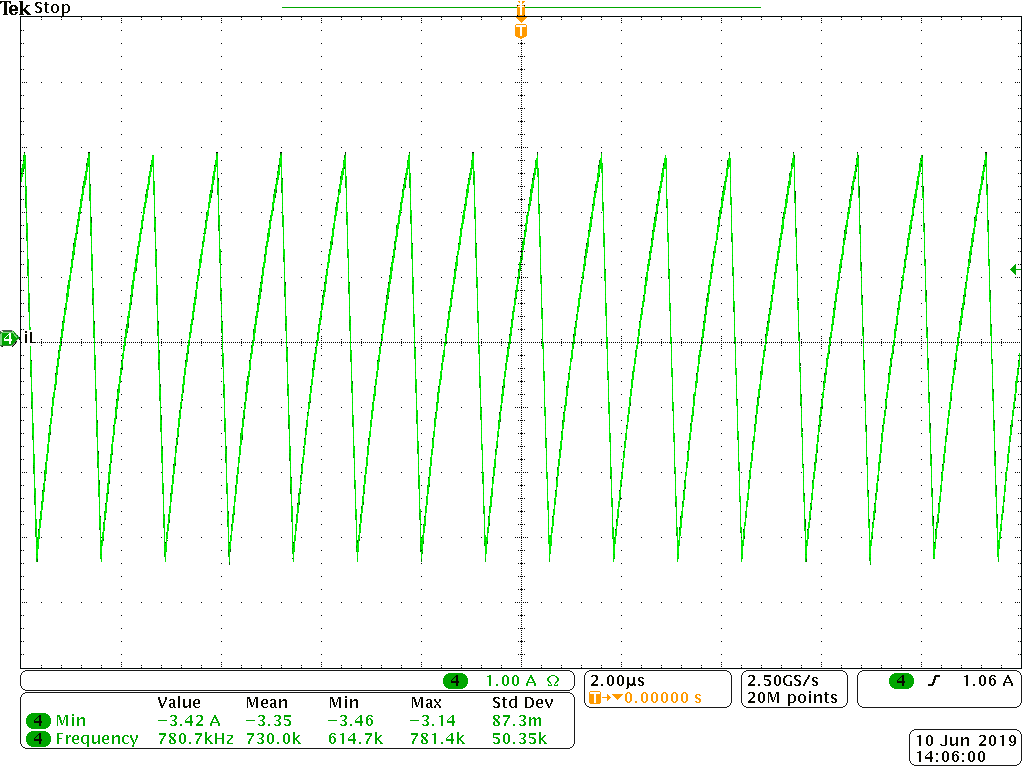
Task: Click the 780.7kHz frequency value
Action: [196, 739]
